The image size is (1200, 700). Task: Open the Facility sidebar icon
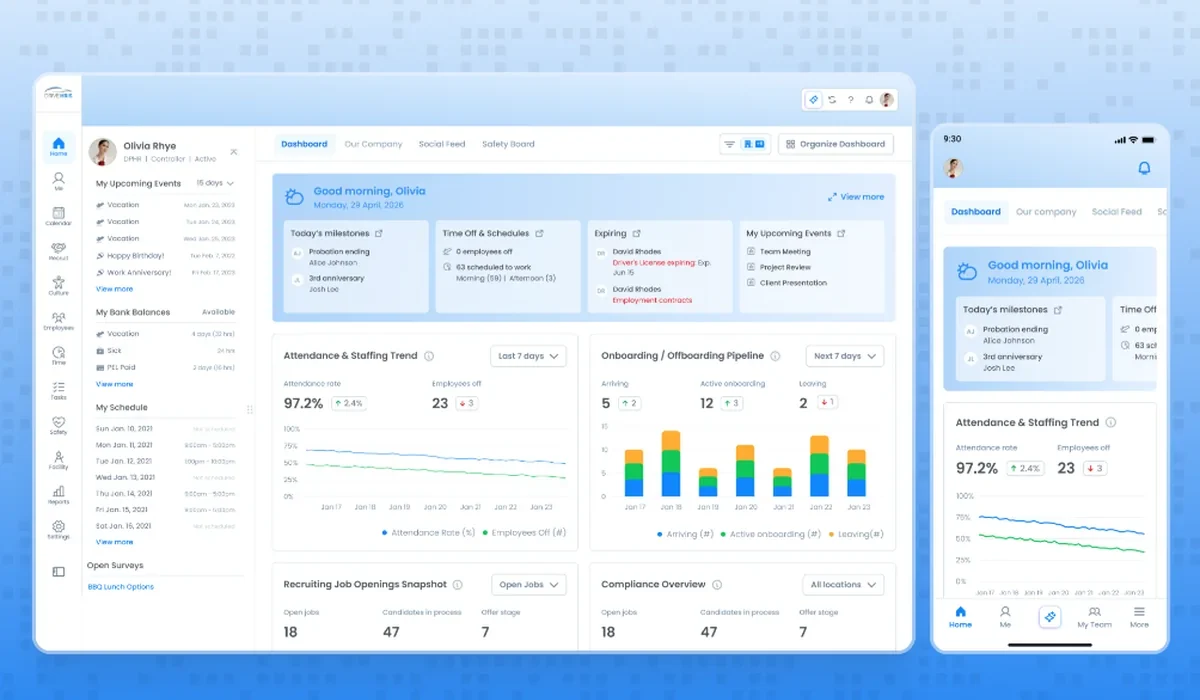[x=59, y=461]
